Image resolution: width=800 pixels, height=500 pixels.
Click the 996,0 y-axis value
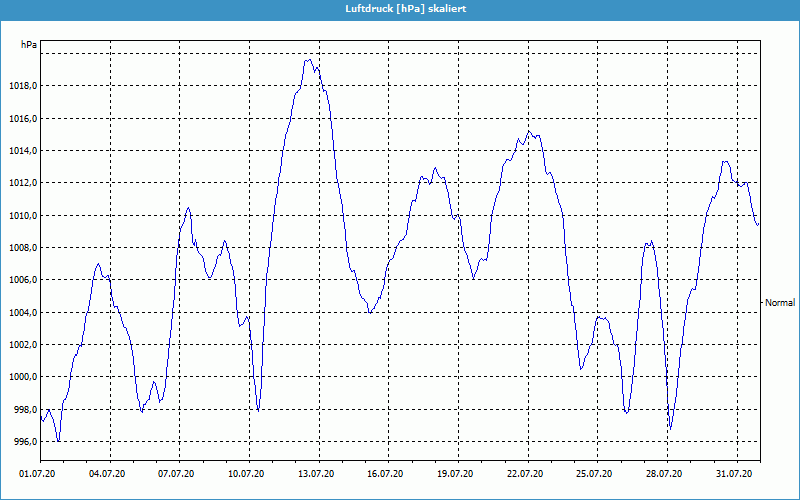tap(25, 441)
